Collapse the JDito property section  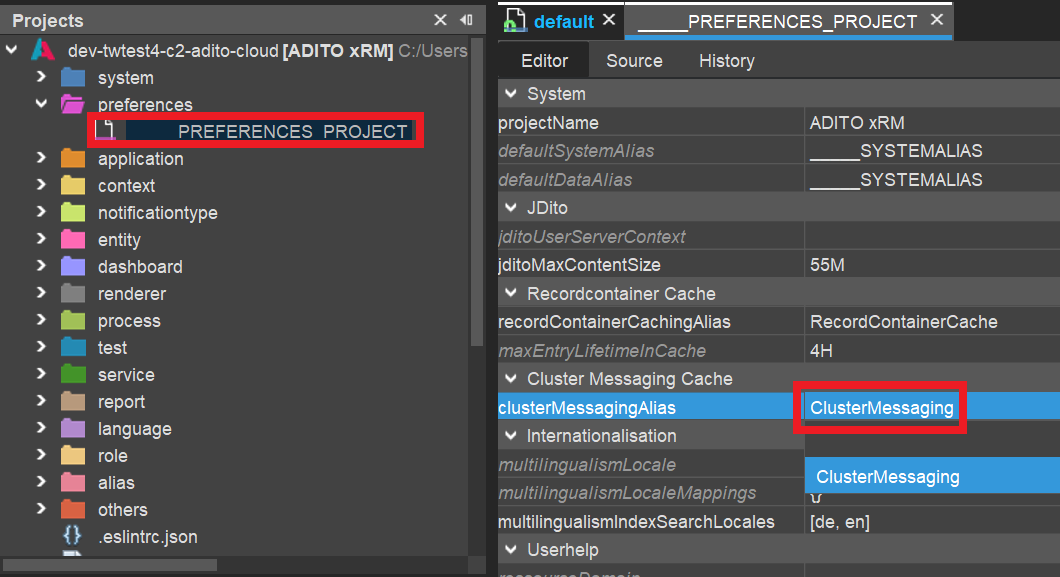click(x=511, y=208)
